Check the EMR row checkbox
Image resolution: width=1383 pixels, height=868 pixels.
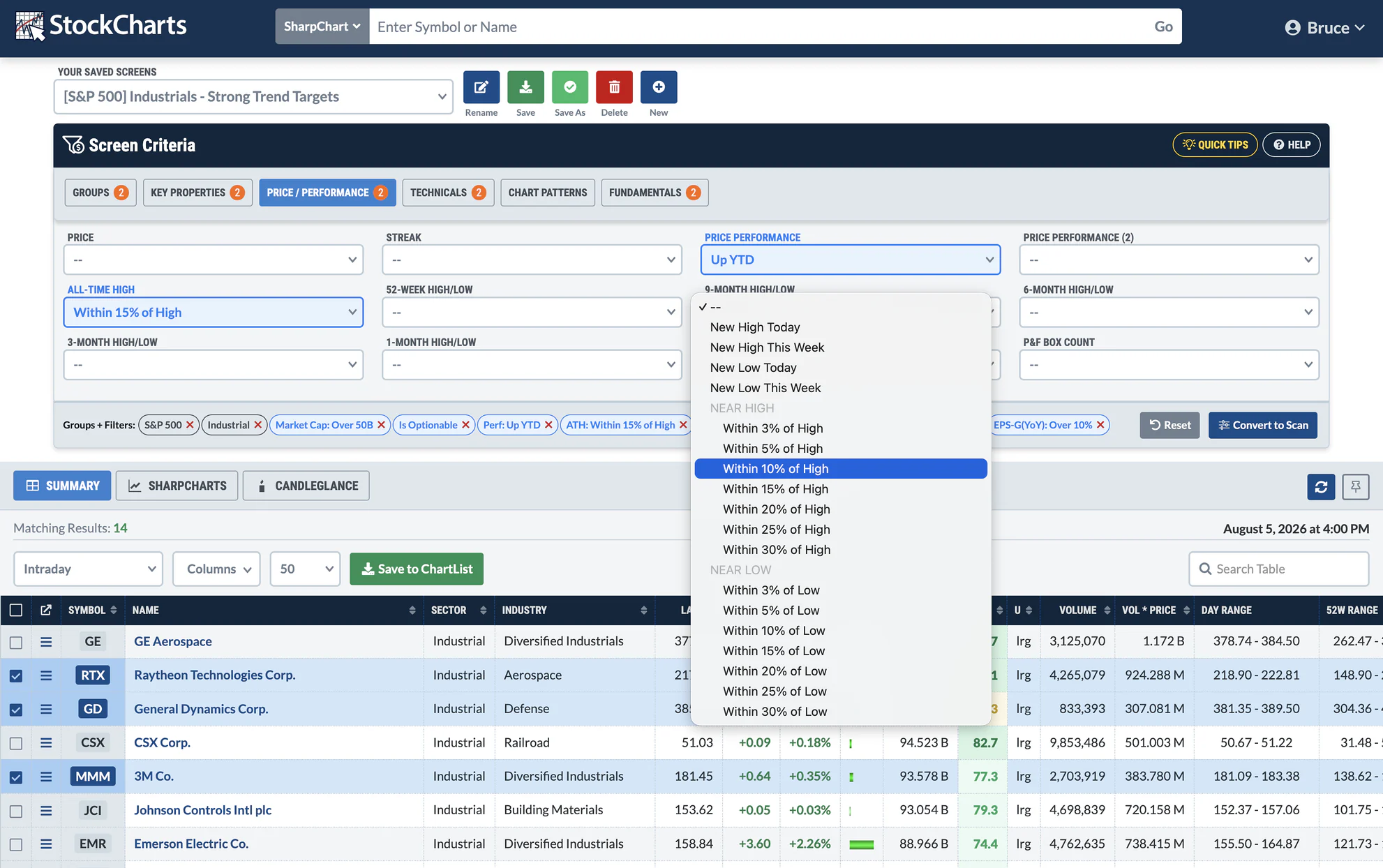pyautogui.click(x=16, y=844)
